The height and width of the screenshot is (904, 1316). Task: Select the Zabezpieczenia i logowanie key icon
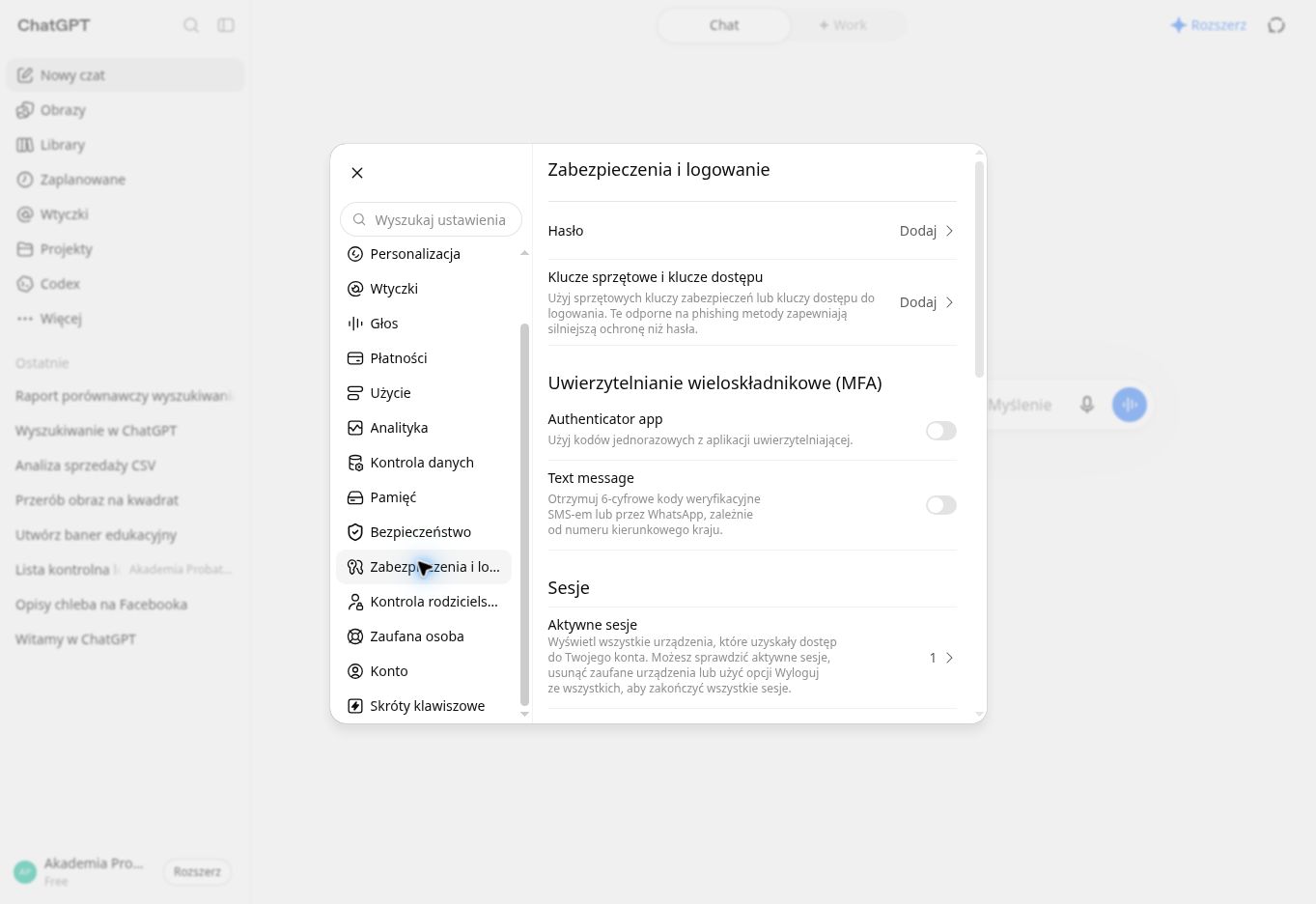click(355, 567)
